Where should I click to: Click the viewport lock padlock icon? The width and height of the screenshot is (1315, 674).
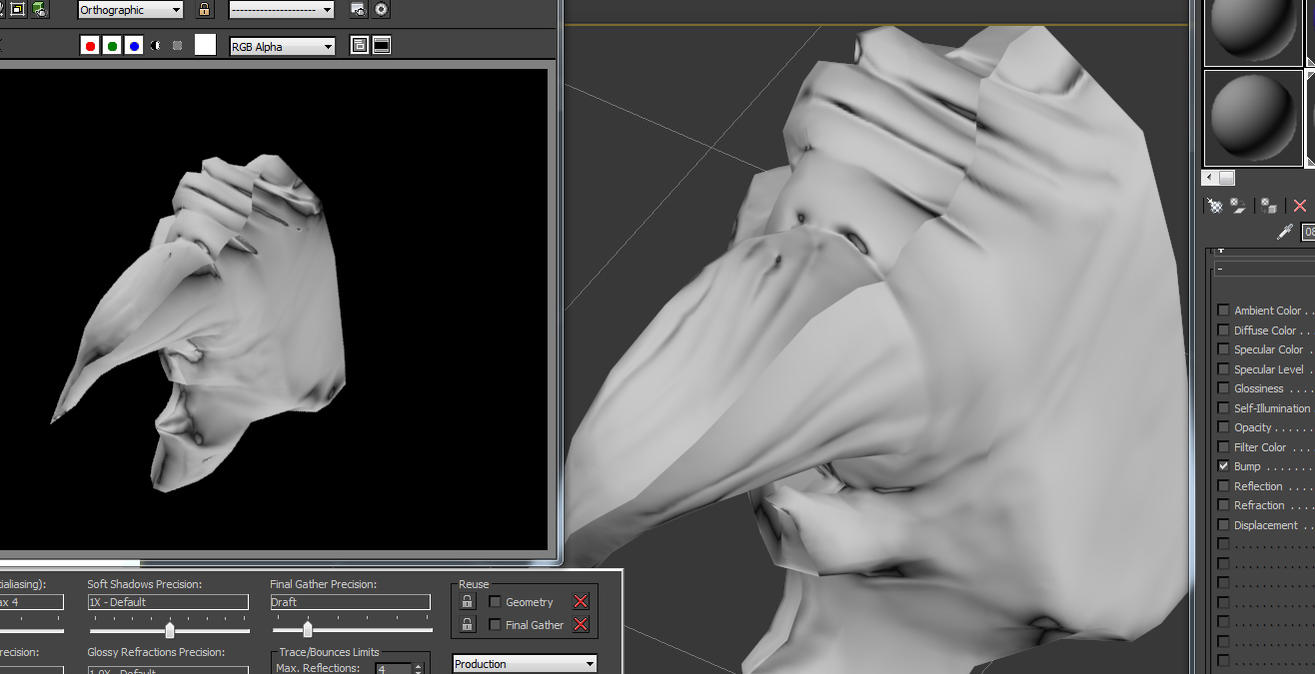pyautogui.click(x=203, y=9)
